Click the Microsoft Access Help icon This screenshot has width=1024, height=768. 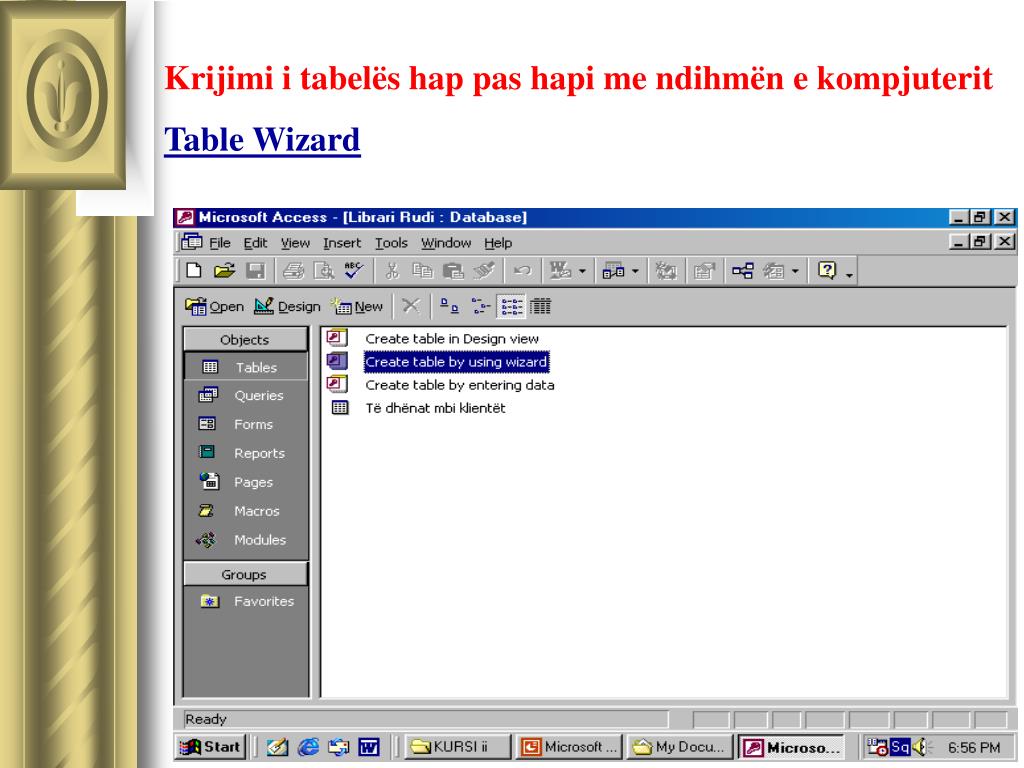(x=827, y=270)
